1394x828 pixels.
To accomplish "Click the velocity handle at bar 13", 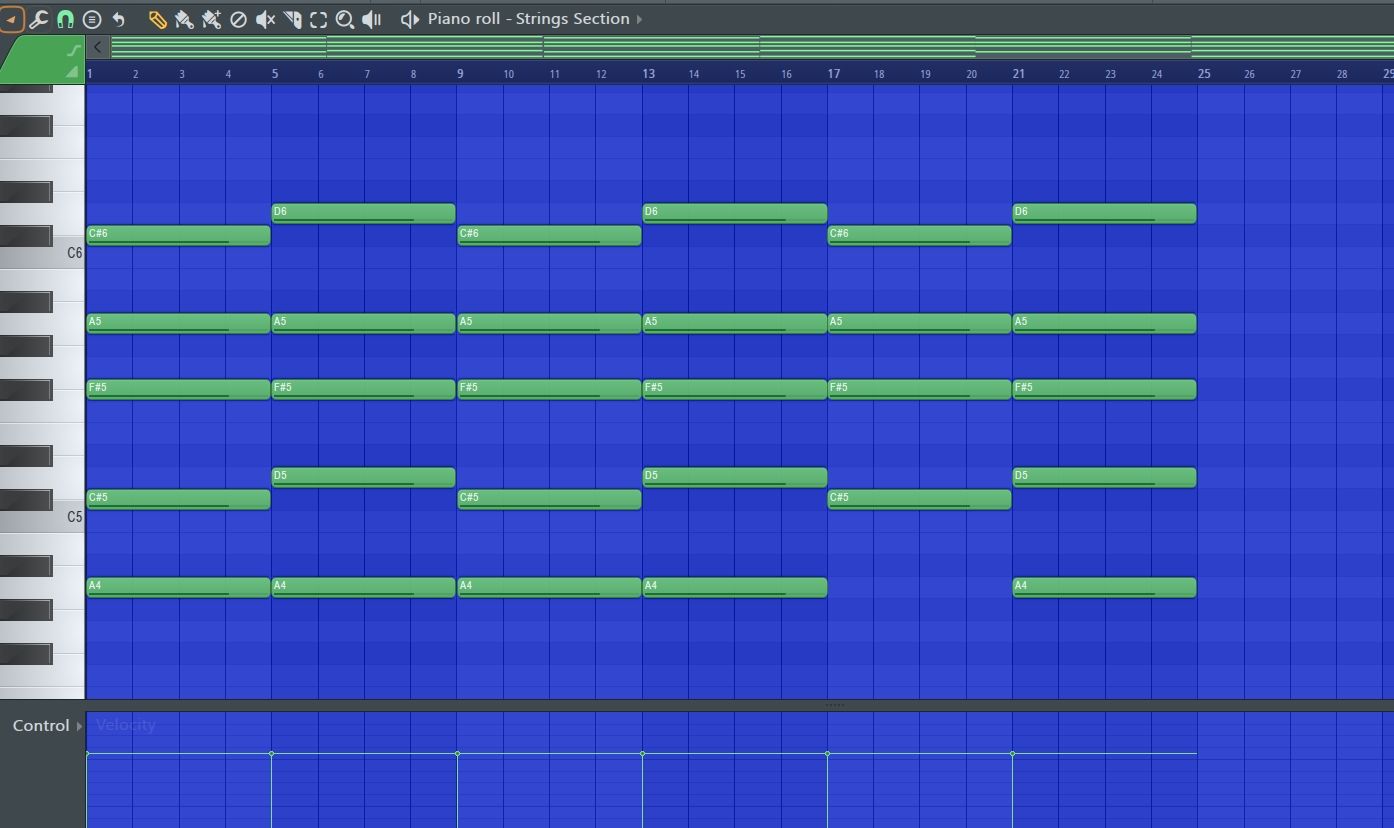I will [x=643, y=753].
